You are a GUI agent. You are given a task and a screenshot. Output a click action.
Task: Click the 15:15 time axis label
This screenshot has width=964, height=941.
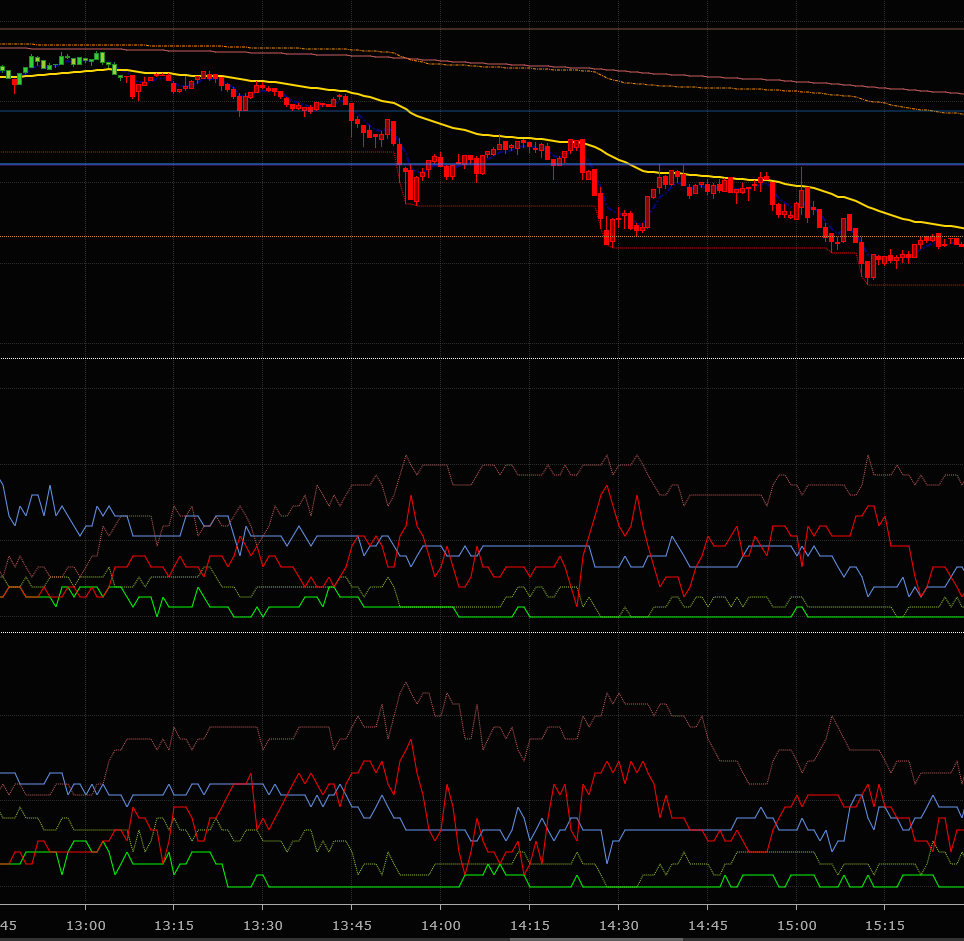(885, 926)
